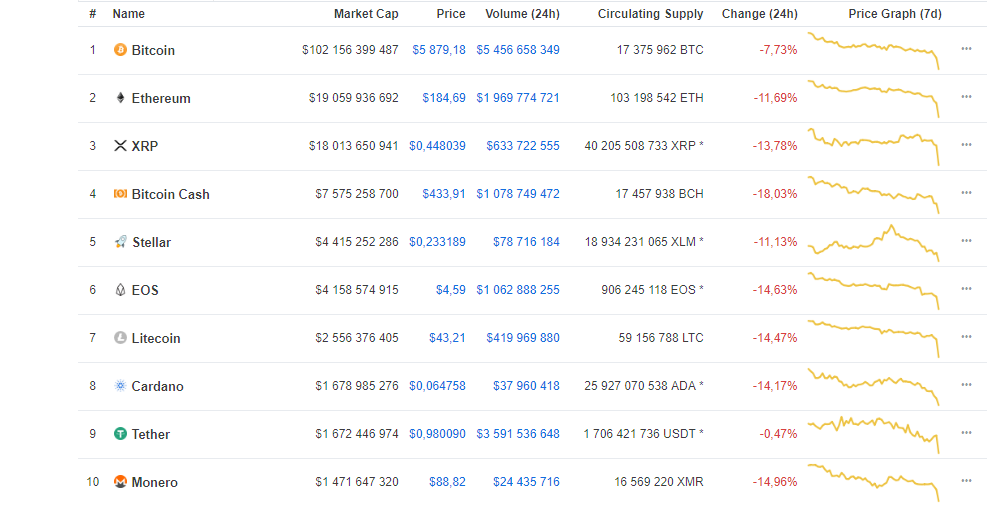Click the Bitcoin coin logo icon
Screen dimensions: 1003x505
120,50
